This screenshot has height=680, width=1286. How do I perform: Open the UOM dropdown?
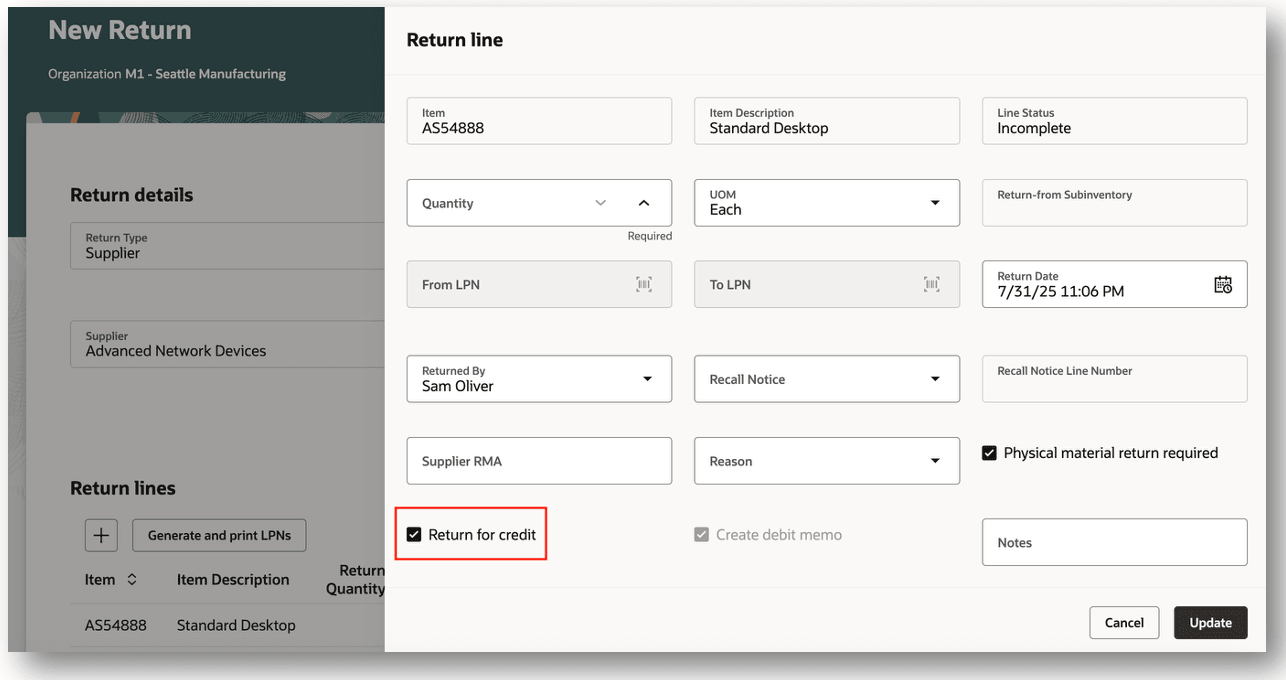click(934, 203)
